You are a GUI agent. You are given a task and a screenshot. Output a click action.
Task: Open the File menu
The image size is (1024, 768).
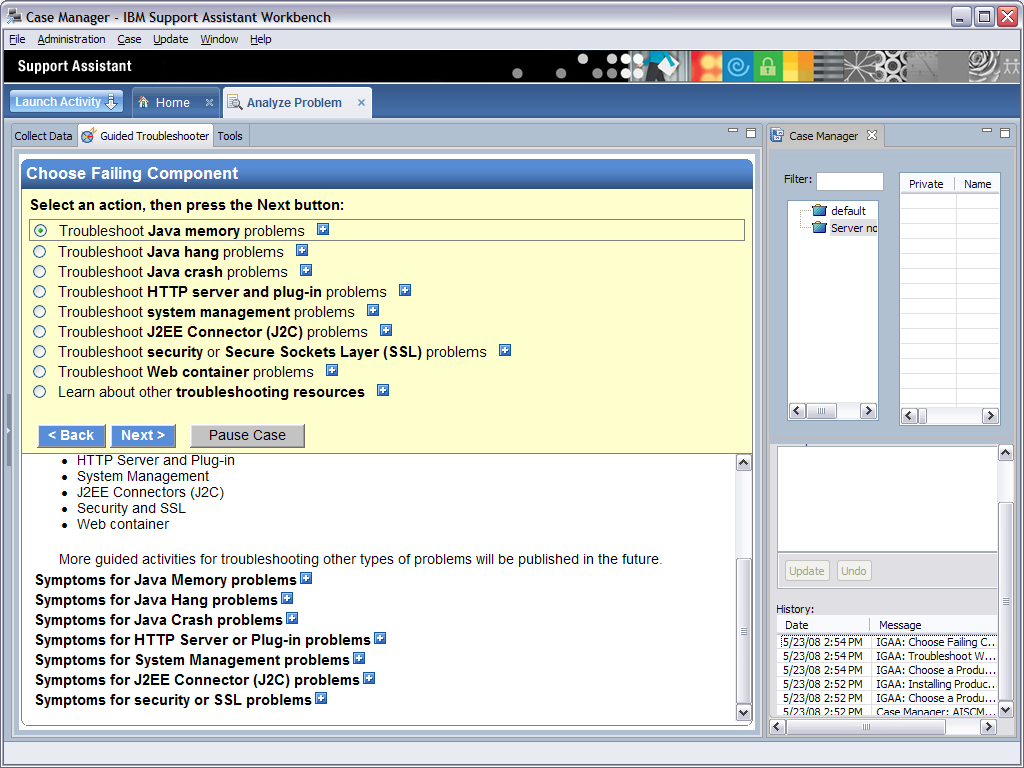[17, 39]
